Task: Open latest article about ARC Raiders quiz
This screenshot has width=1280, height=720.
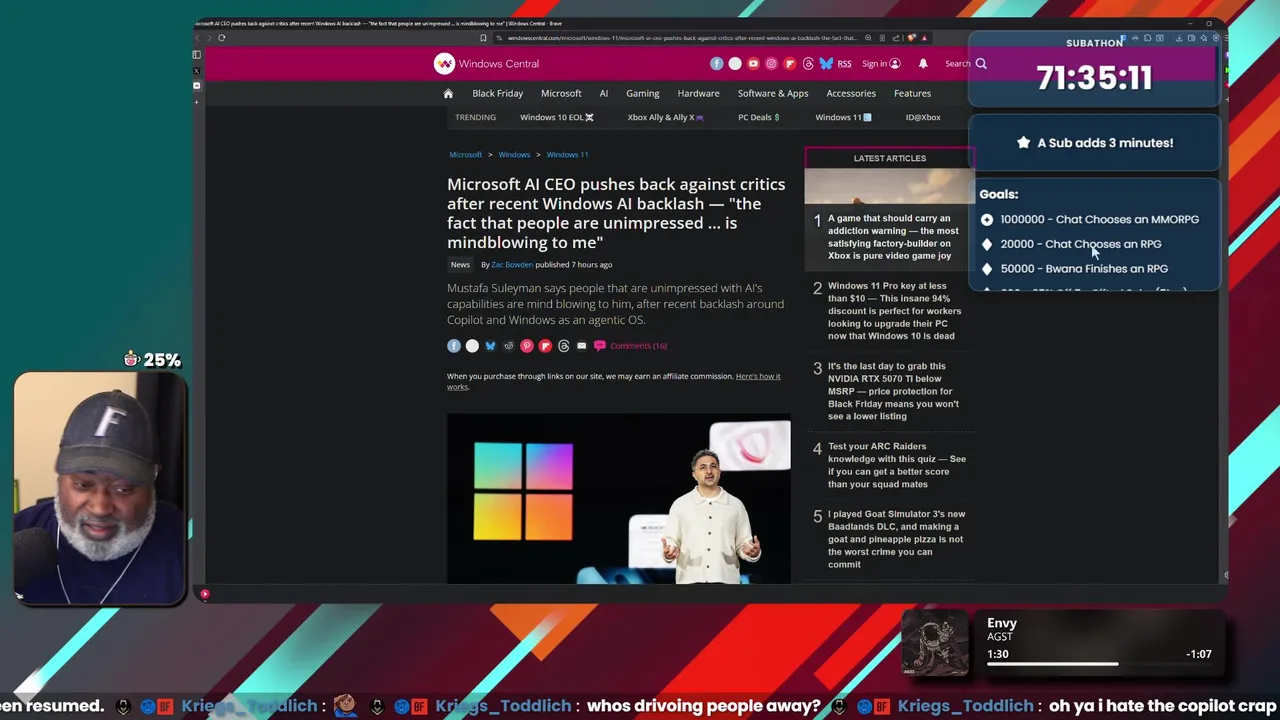Action: pos(896,465)
